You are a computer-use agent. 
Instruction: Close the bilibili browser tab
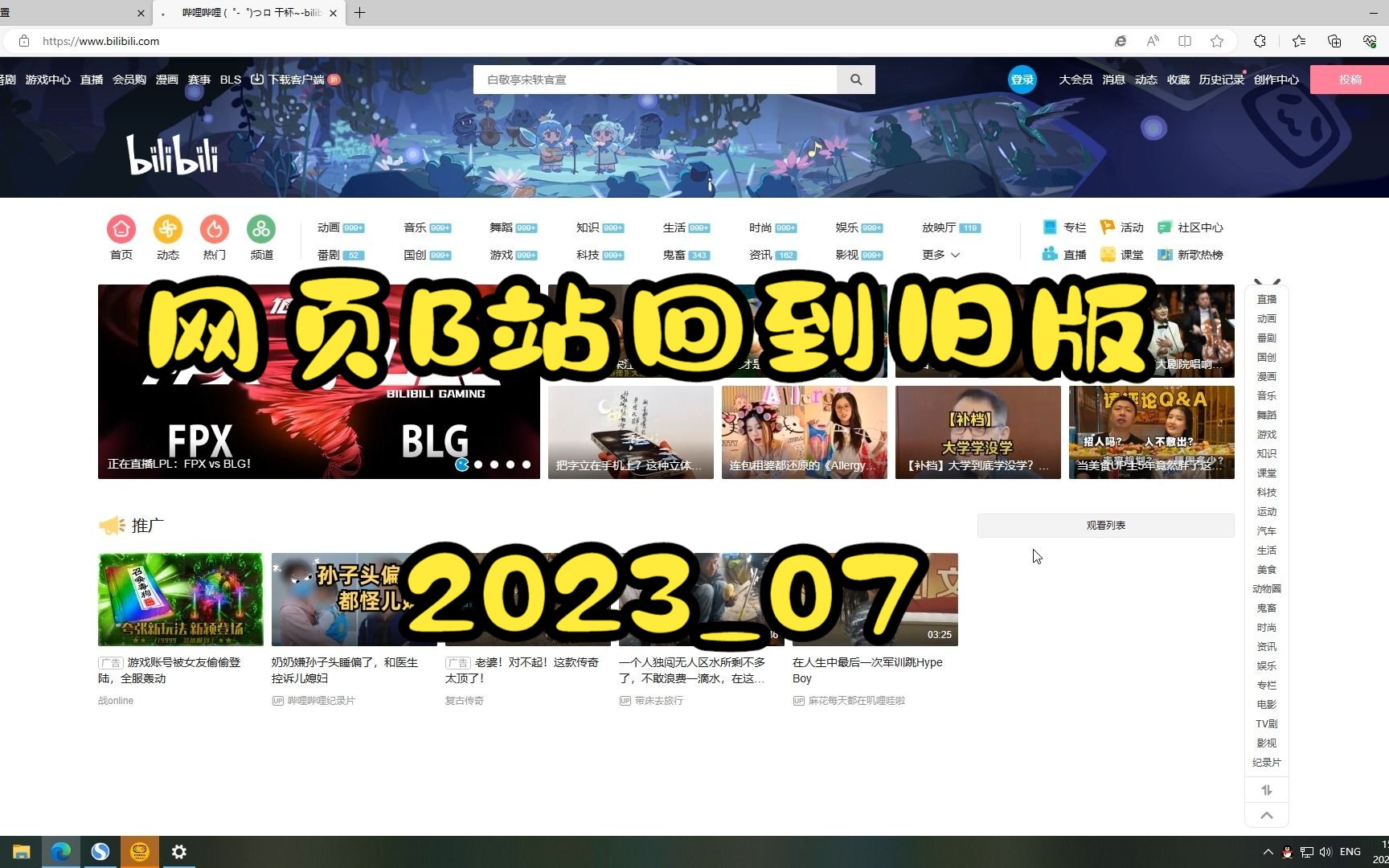(x=333, y=13)
